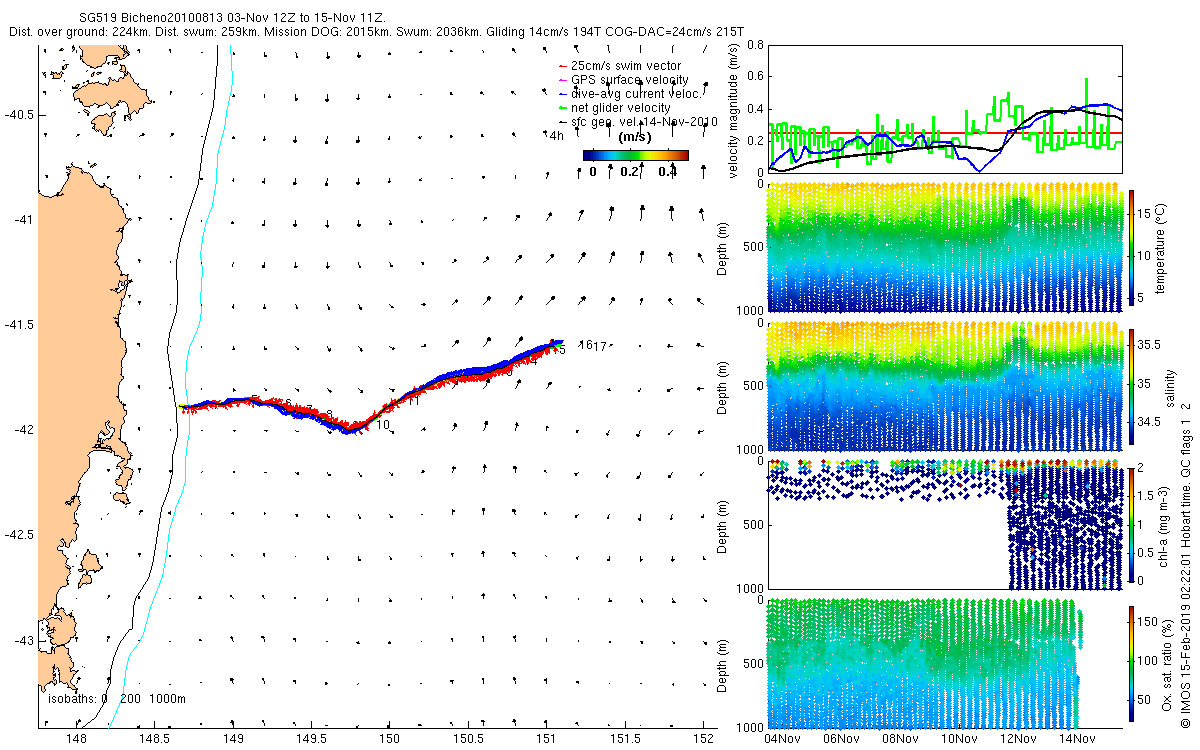Click the '-41.5' latitude tick label
The height and width of the screenshot is (750, 1200).
(18, 325)
